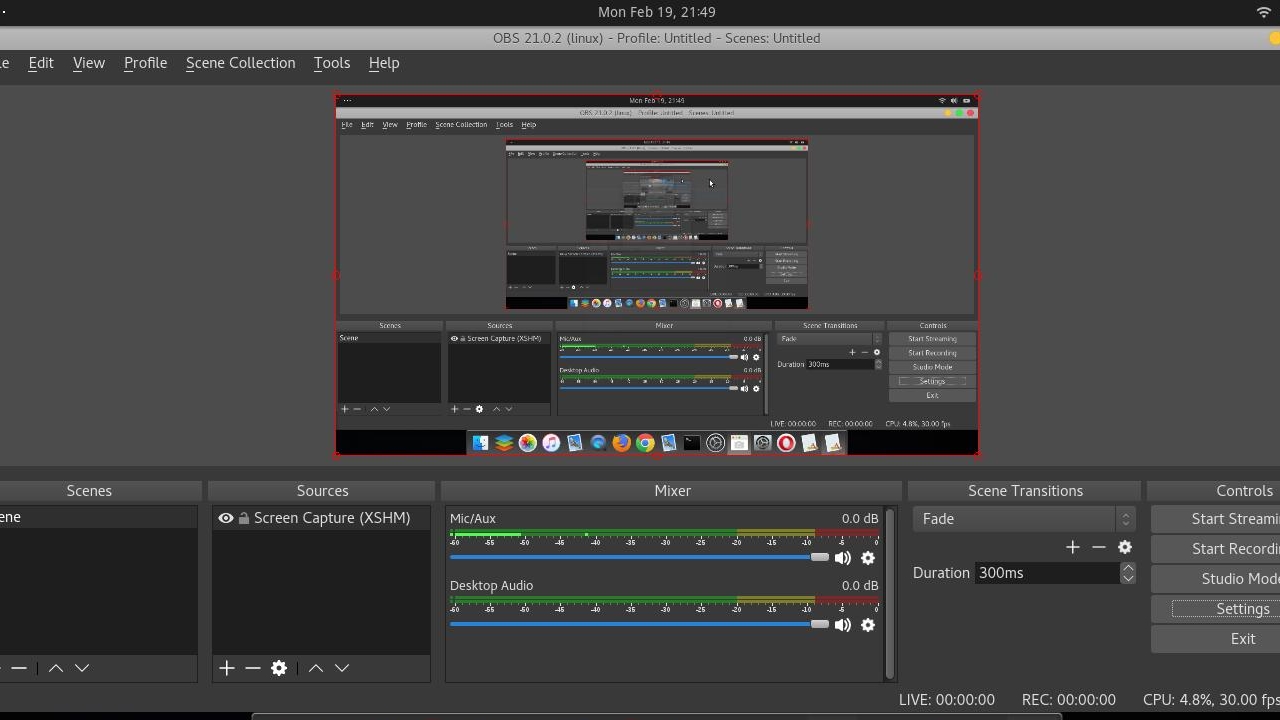The width and height of the screenshot is (1280, 720).
Task: Open Desktop Audio settings gear
Action: (x=868, y=625)
